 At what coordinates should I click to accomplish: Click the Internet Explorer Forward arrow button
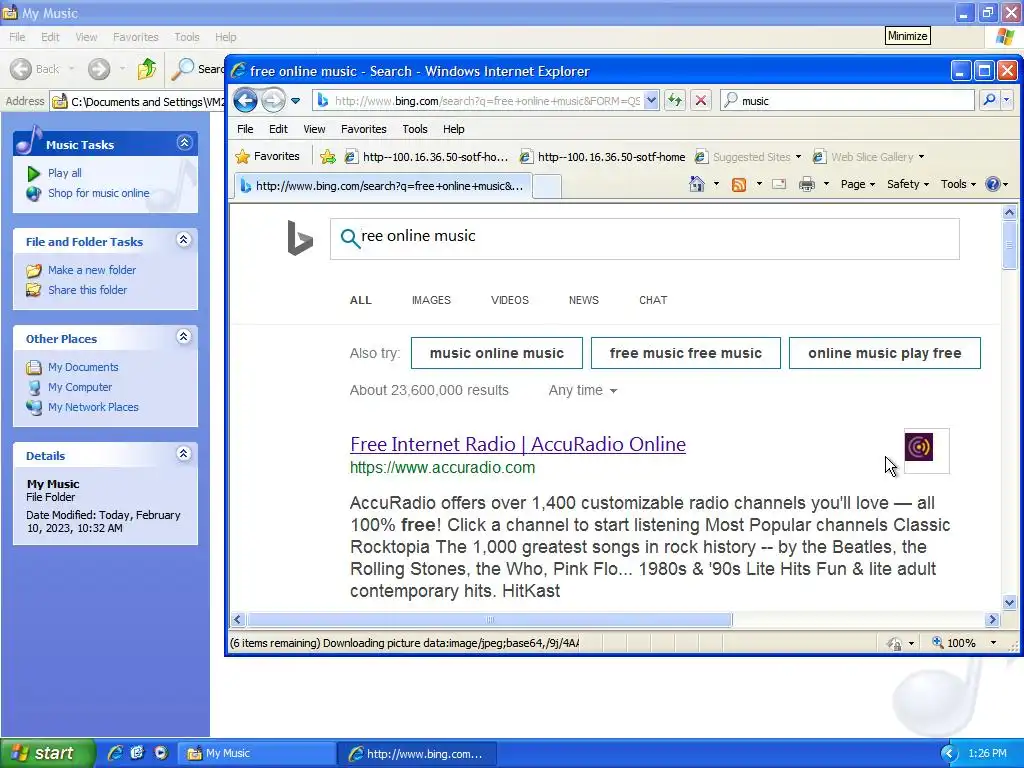(273, 101)
